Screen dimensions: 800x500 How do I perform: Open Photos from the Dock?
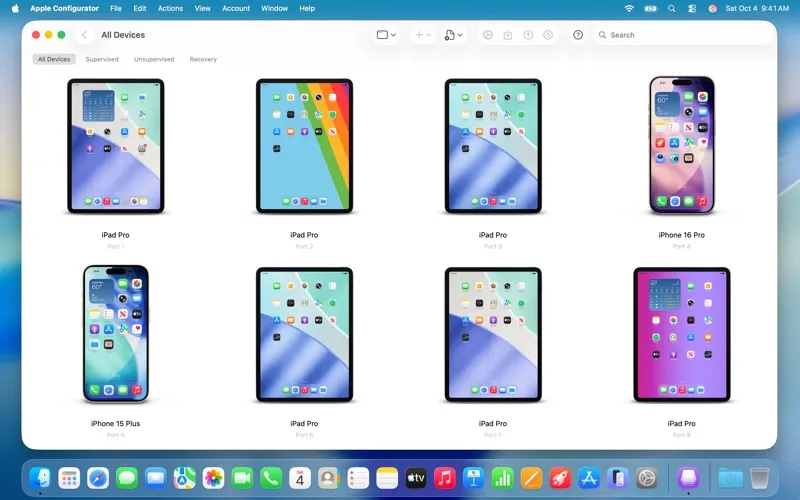point(213,478)
